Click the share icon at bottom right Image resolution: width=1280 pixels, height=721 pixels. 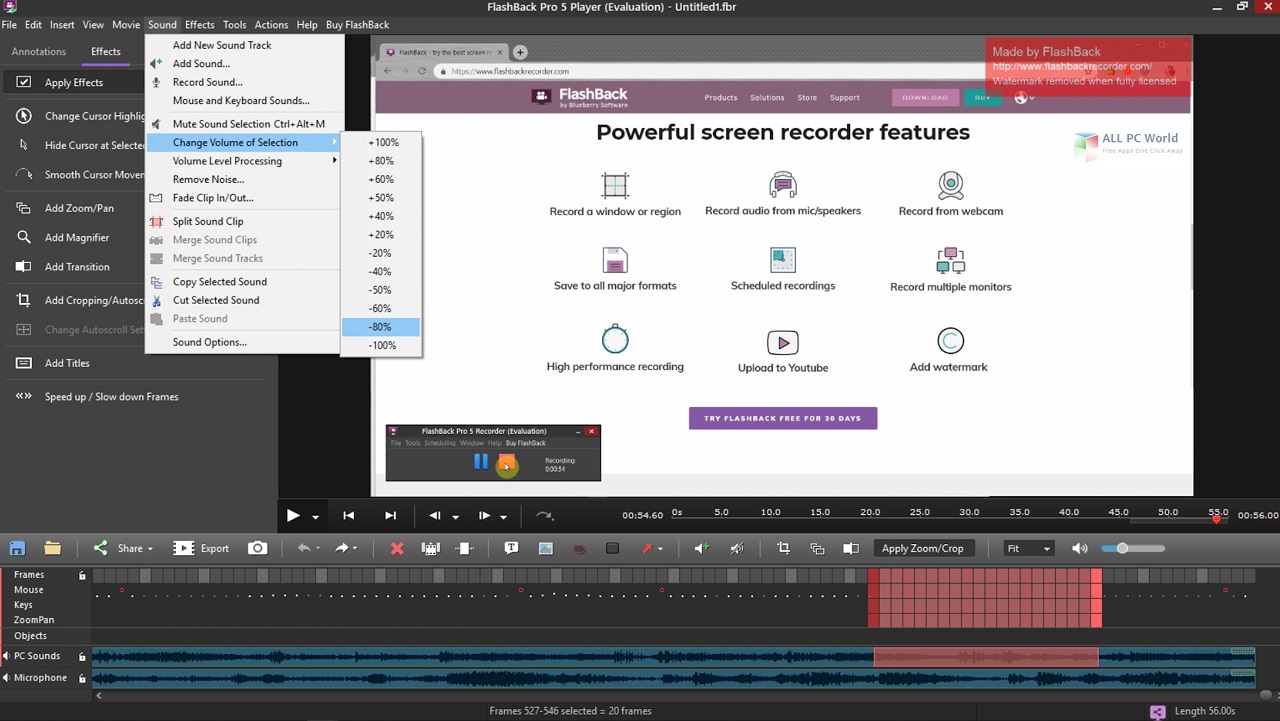click(x=1157, y=712)
